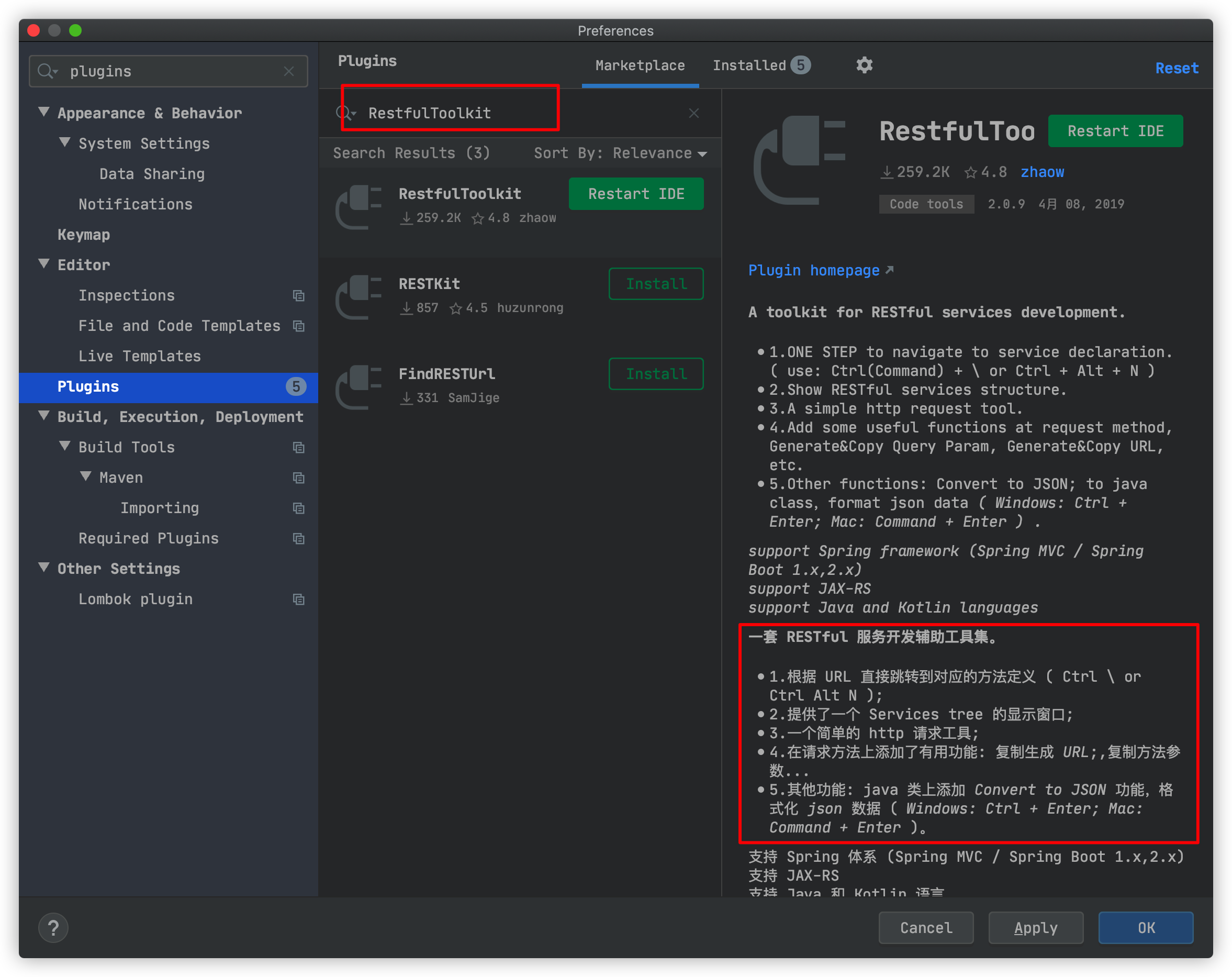1232x977 pixels.
Task: Focus the RestfulToolkit marketplace search field
Action: pyautogui.click(x=520, y=113)
